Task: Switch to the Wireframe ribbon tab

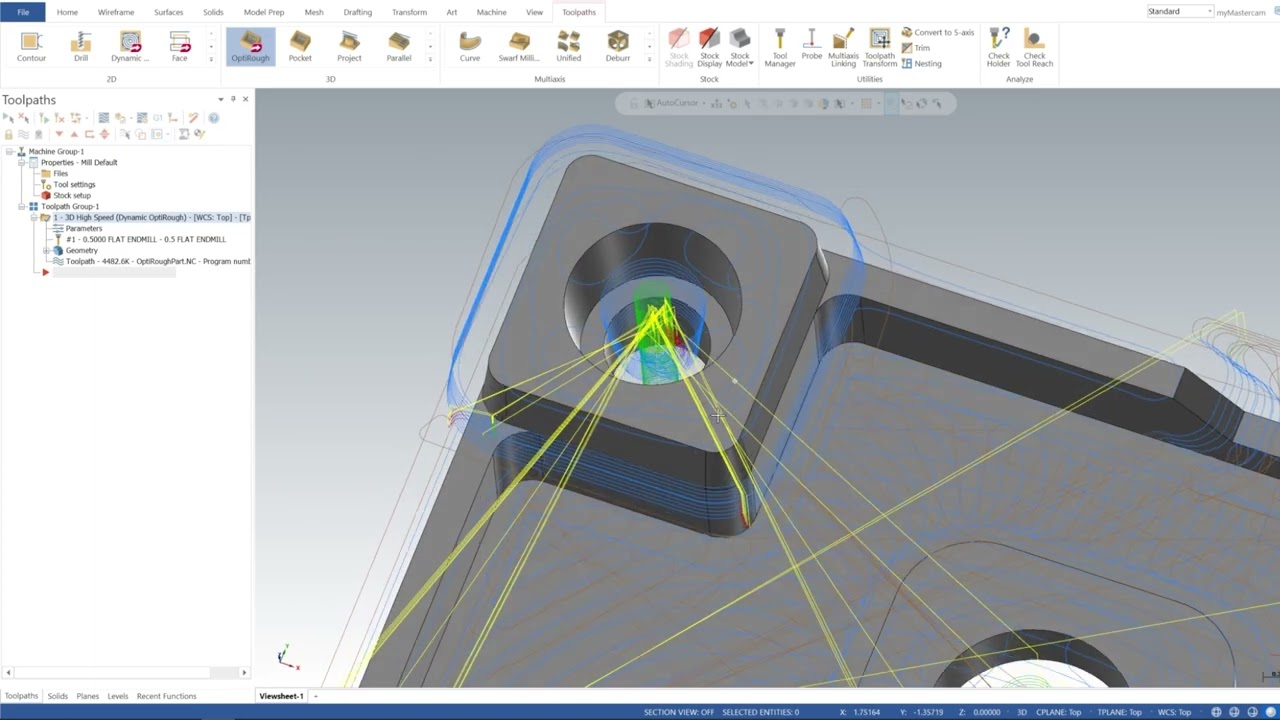Action: pyautogui.click(x=116, y=12)
